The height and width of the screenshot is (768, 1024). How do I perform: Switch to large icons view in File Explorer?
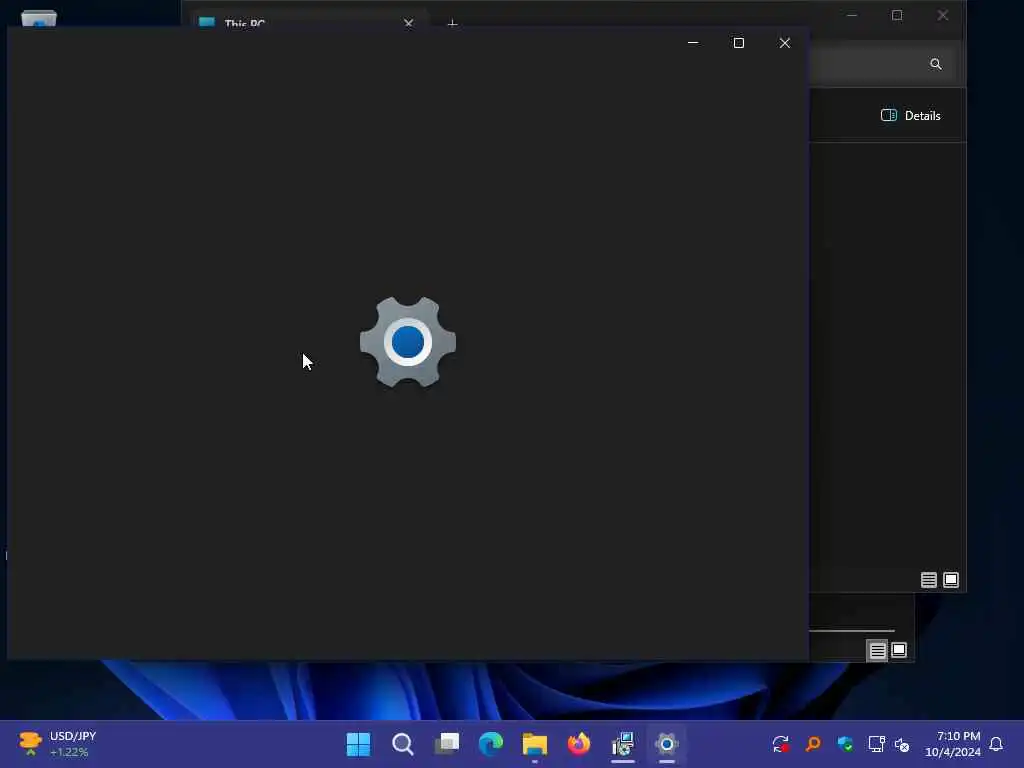[x=951, y=580]
